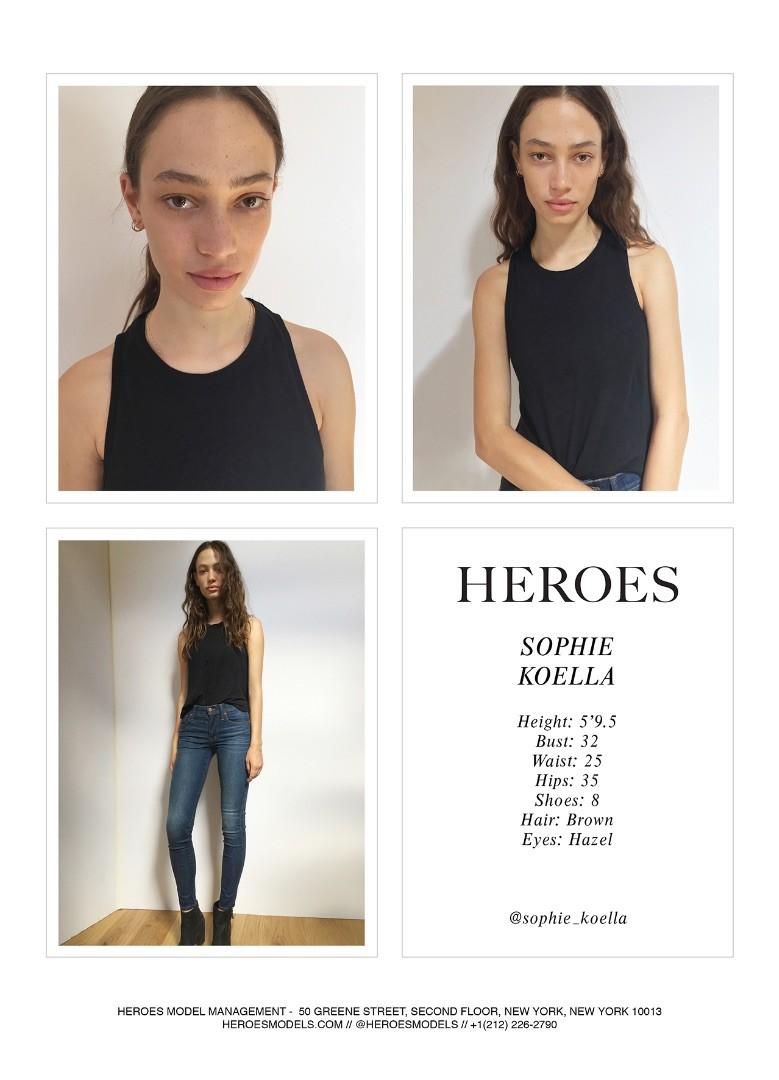Click the close-up headshot photo

point(211,288)
